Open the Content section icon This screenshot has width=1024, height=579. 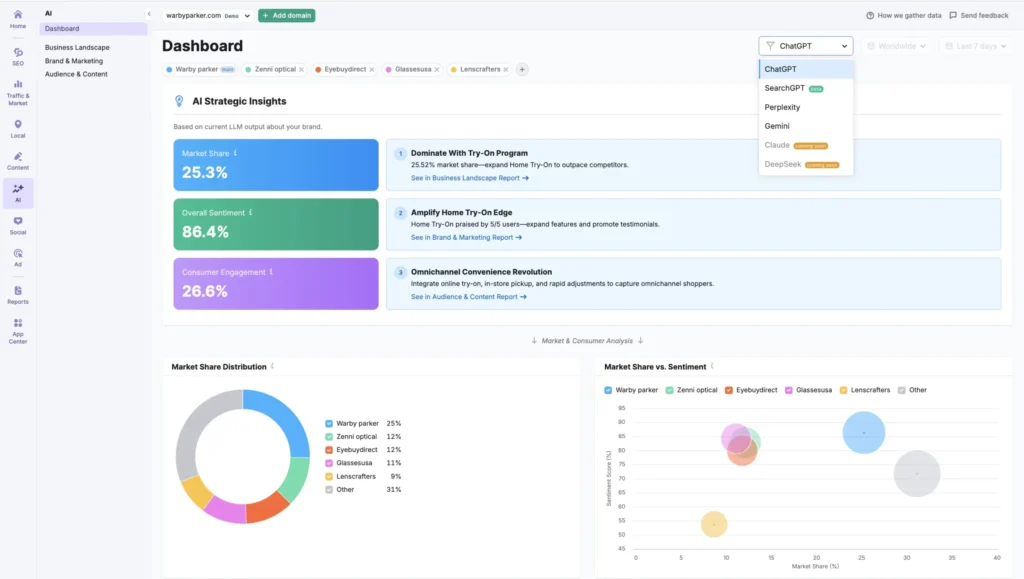click(17, 160)
